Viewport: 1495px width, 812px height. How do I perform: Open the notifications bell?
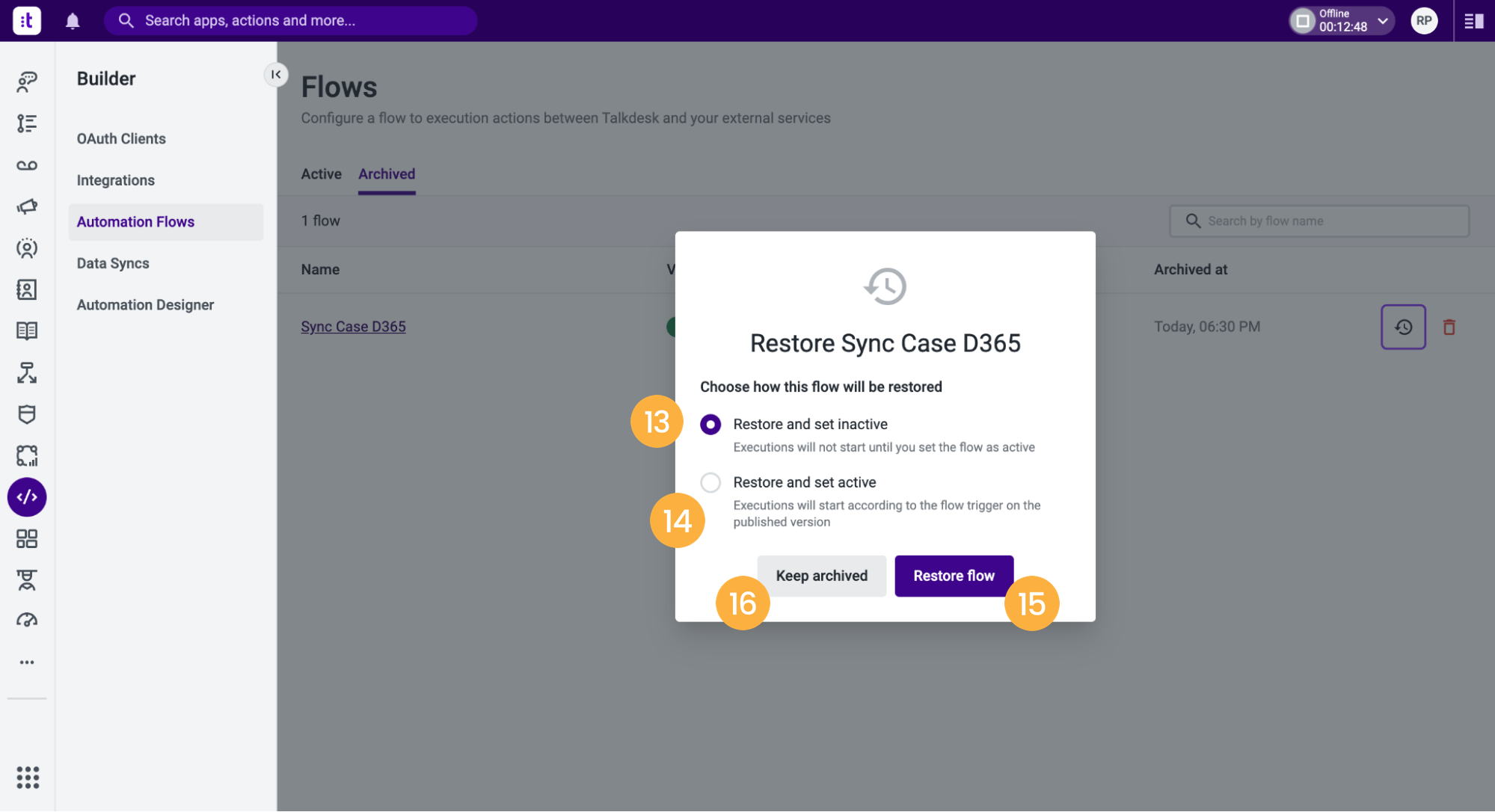click(x=73, y=21)
